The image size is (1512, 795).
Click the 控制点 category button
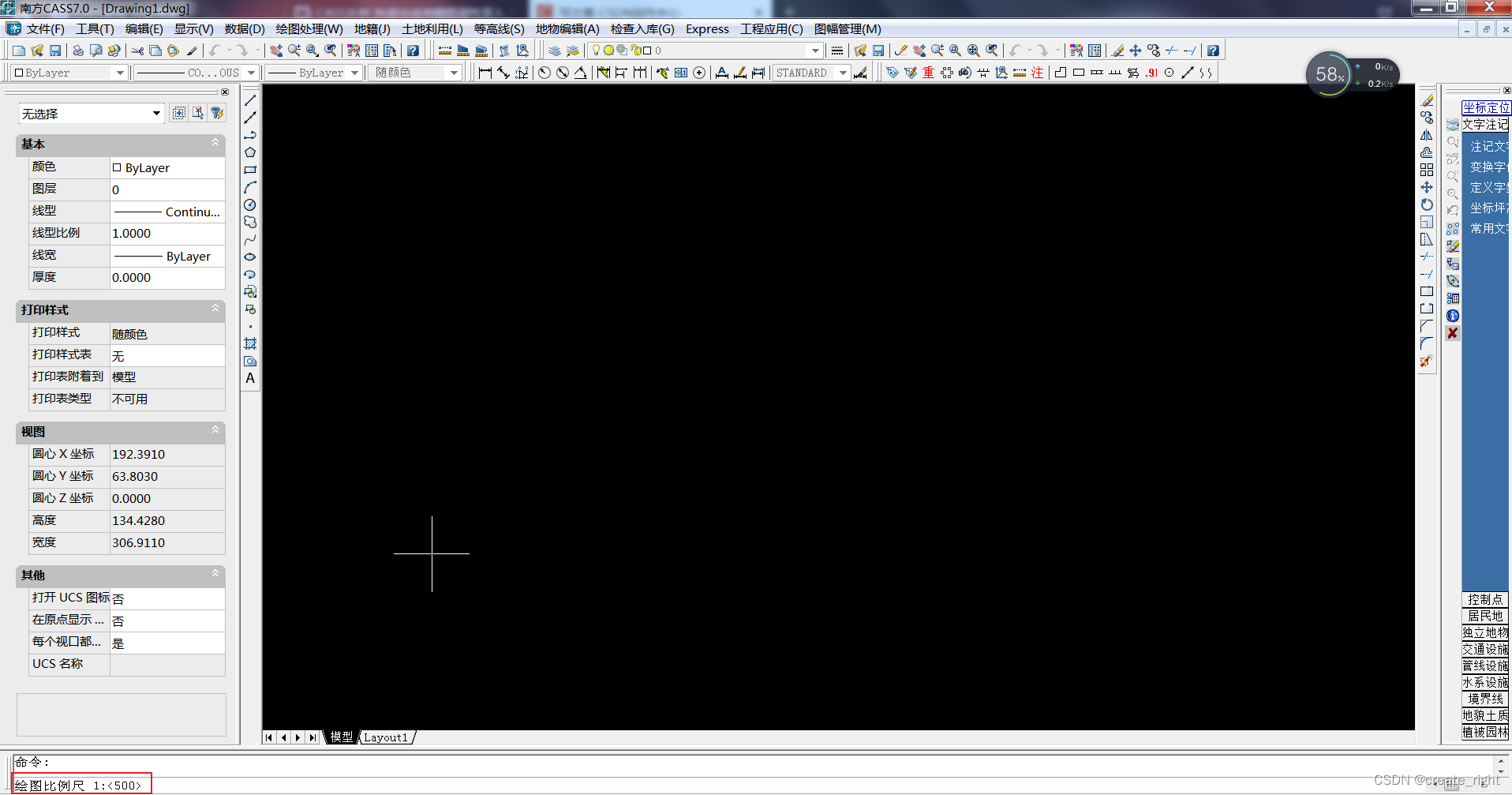pos(1485,599)
